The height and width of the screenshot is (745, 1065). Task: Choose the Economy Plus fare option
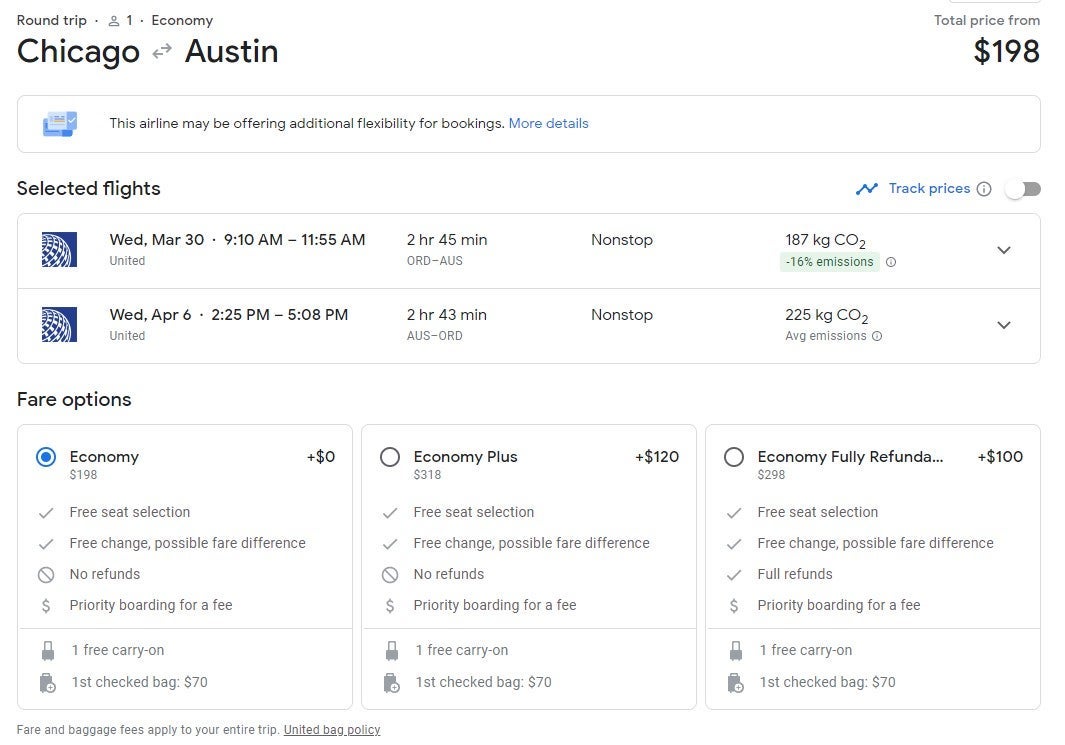pos(390,457)
